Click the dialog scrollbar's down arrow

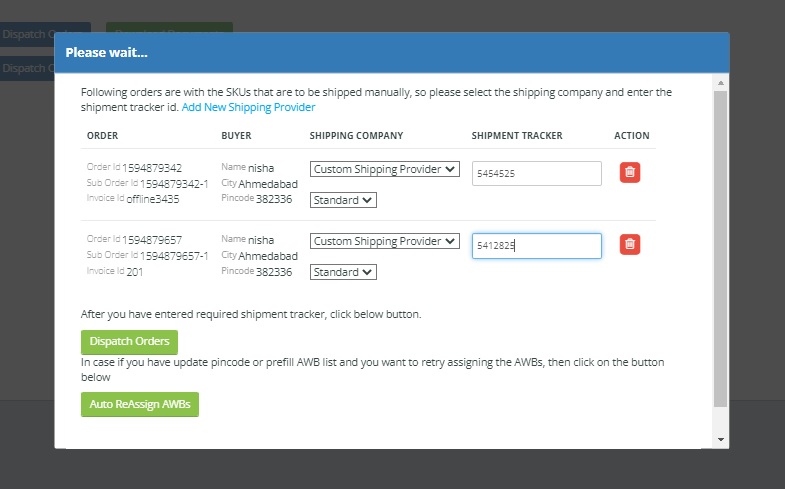(x=721, y=439)
